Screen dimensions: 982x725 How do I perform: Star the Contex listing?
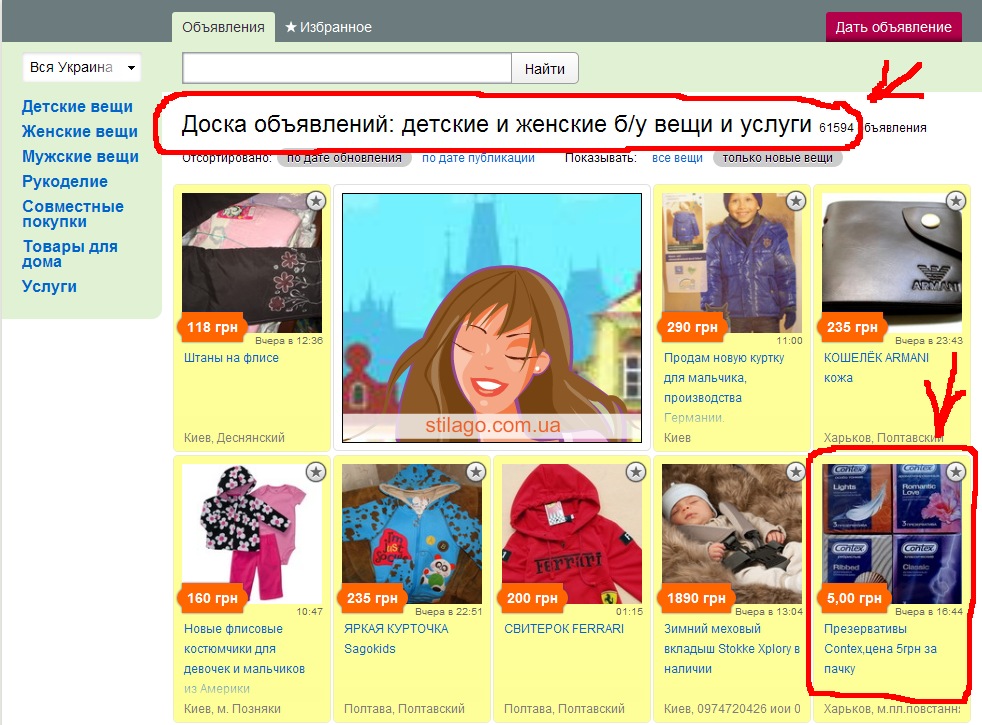point(956,471)
